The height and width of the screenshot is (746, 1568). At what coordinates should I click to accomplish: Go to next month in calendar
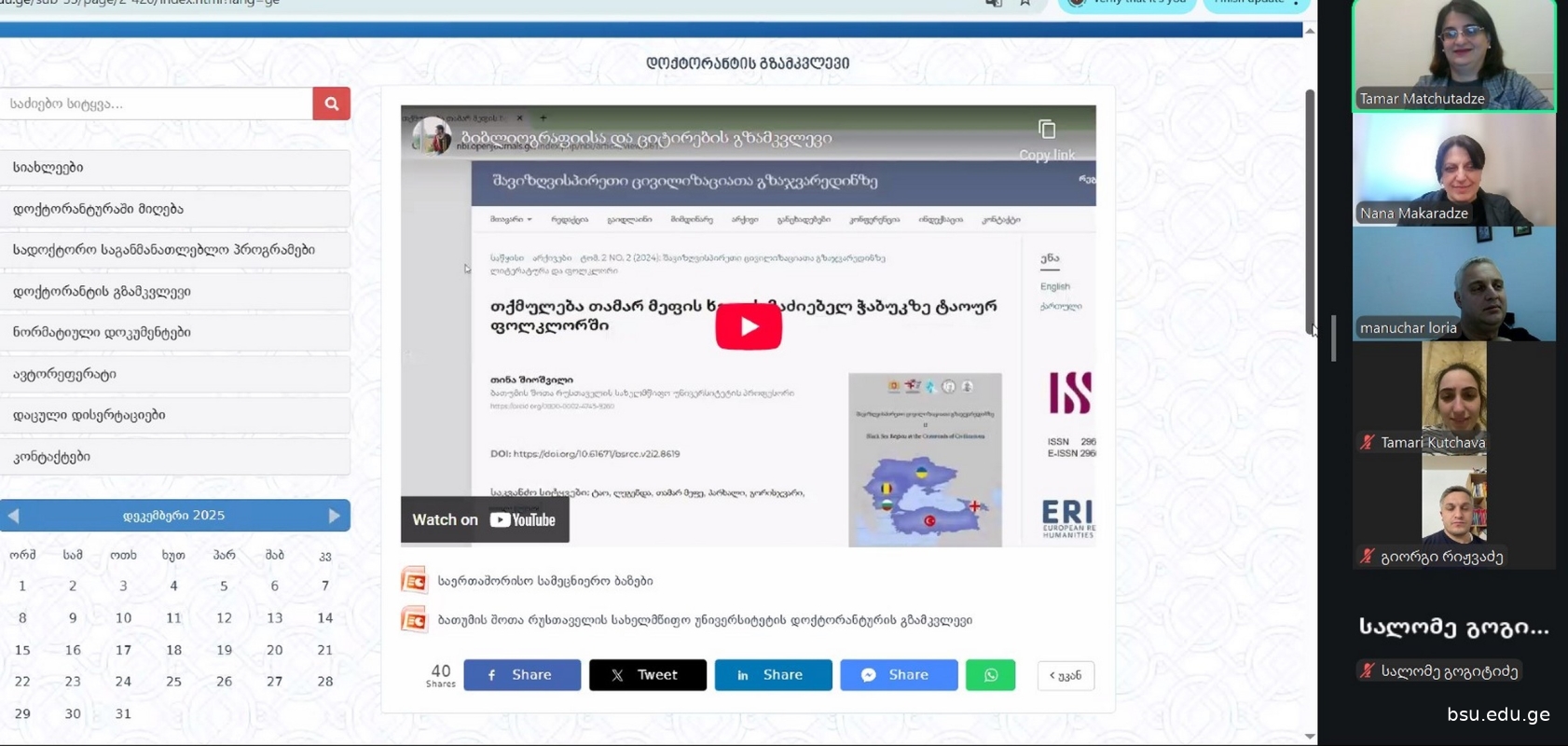(335, 516)
